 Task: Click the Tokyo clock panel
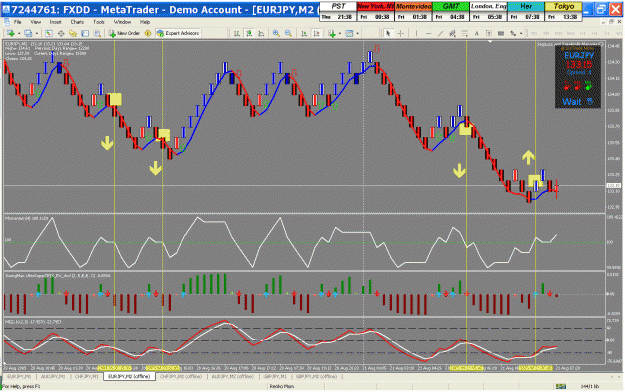[x=563, y=12]
